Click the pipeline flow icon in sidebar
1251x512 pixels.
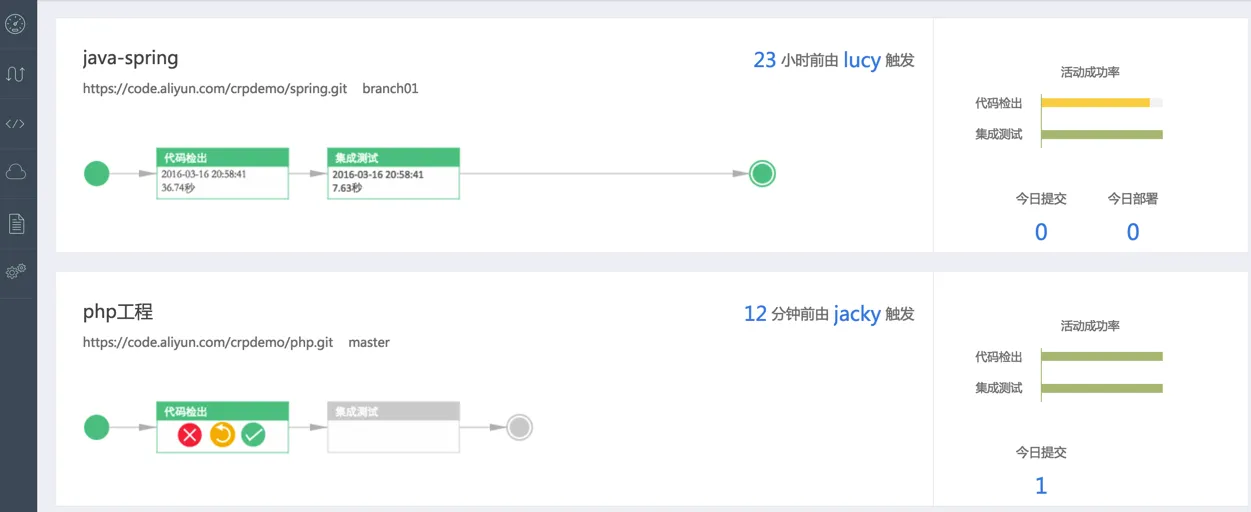click(x=15, y=74)
